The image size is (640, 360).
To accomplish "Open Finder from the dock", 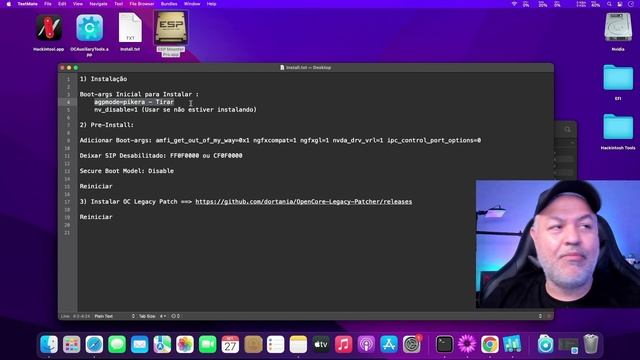I will [x=49, y=344].
